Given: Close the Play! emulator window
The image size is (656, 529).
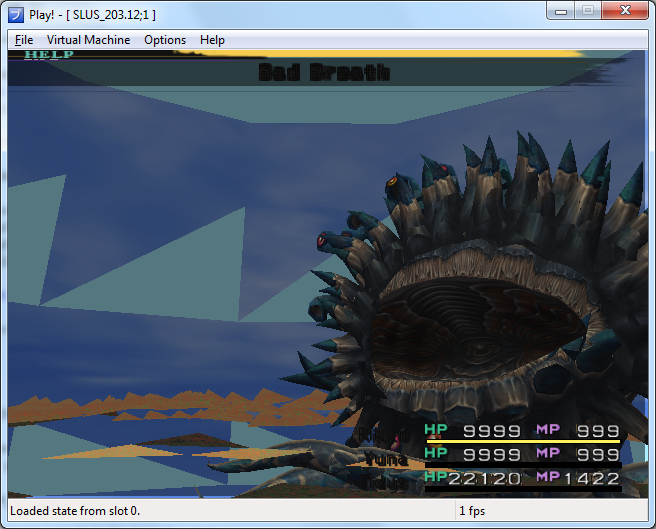Looking at the screenshot, I should (x=625, y=10).
